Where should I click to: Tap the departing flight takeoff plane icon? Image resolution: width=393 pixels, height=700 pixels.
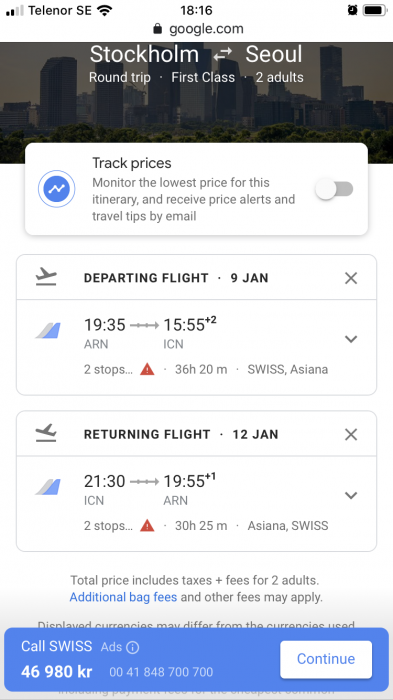[46, 278]
